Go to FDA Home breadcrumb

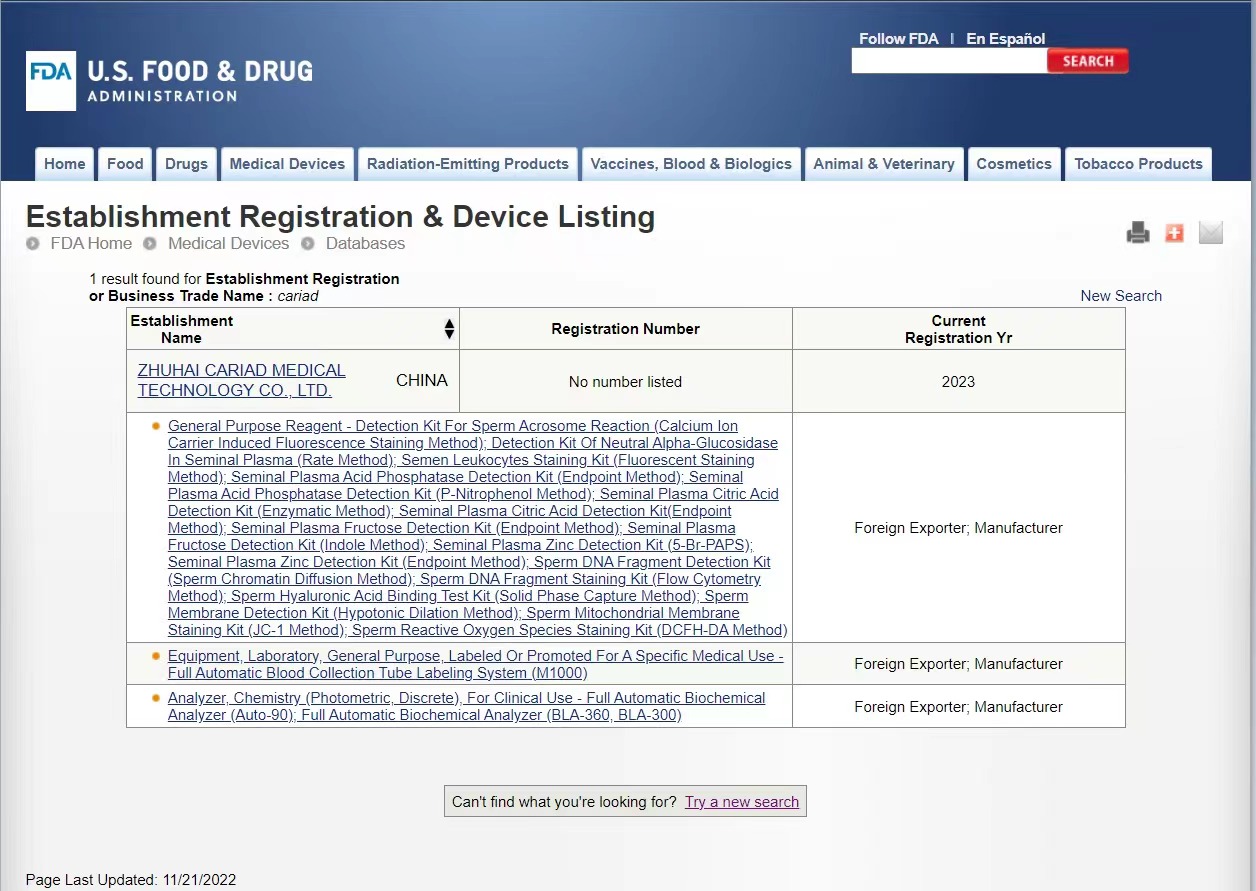[x=91, y=243]
